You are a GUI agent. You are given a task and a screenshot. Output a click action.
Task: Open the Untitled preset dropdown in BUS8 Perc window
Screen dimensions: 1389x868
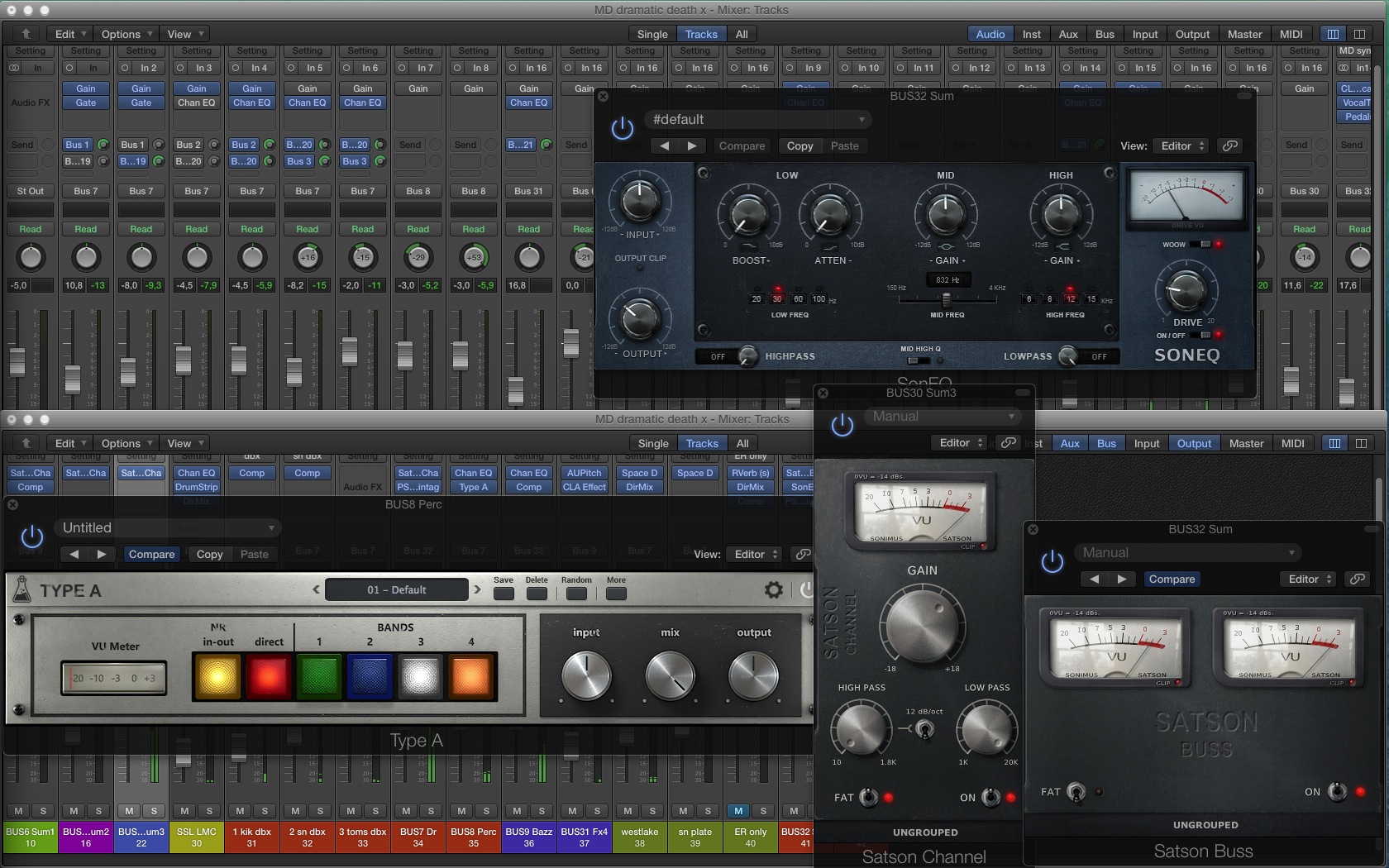click(168, 528)
